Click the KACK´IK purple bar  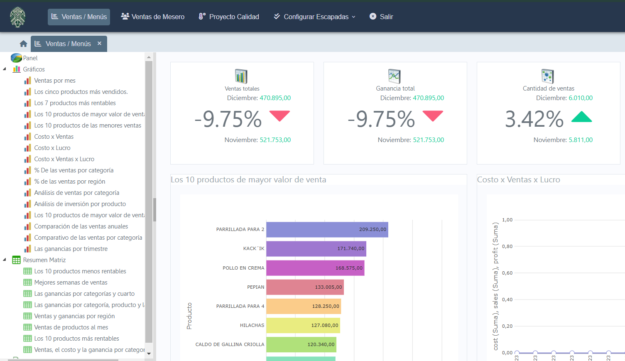click(x=316, y=249)
